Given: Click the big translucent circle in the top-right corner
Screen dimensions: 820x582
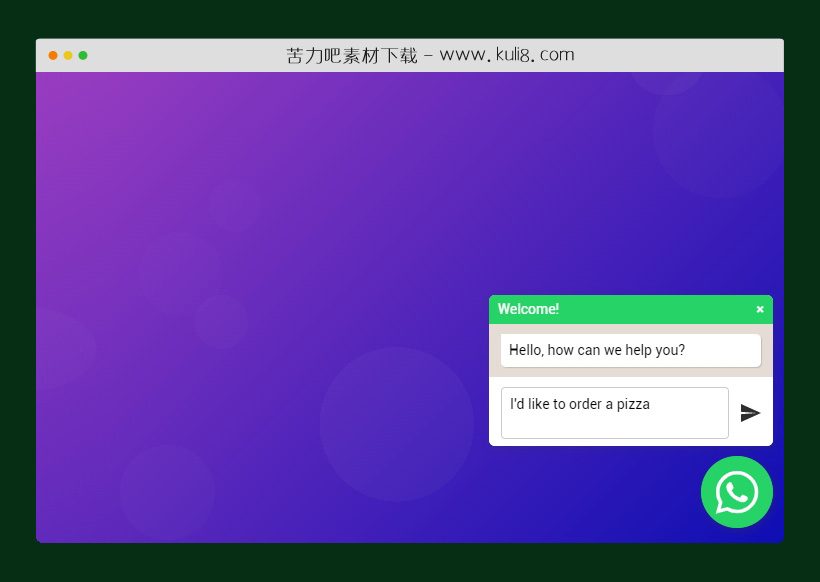Looking at the screenshot, I should point(718,130).
